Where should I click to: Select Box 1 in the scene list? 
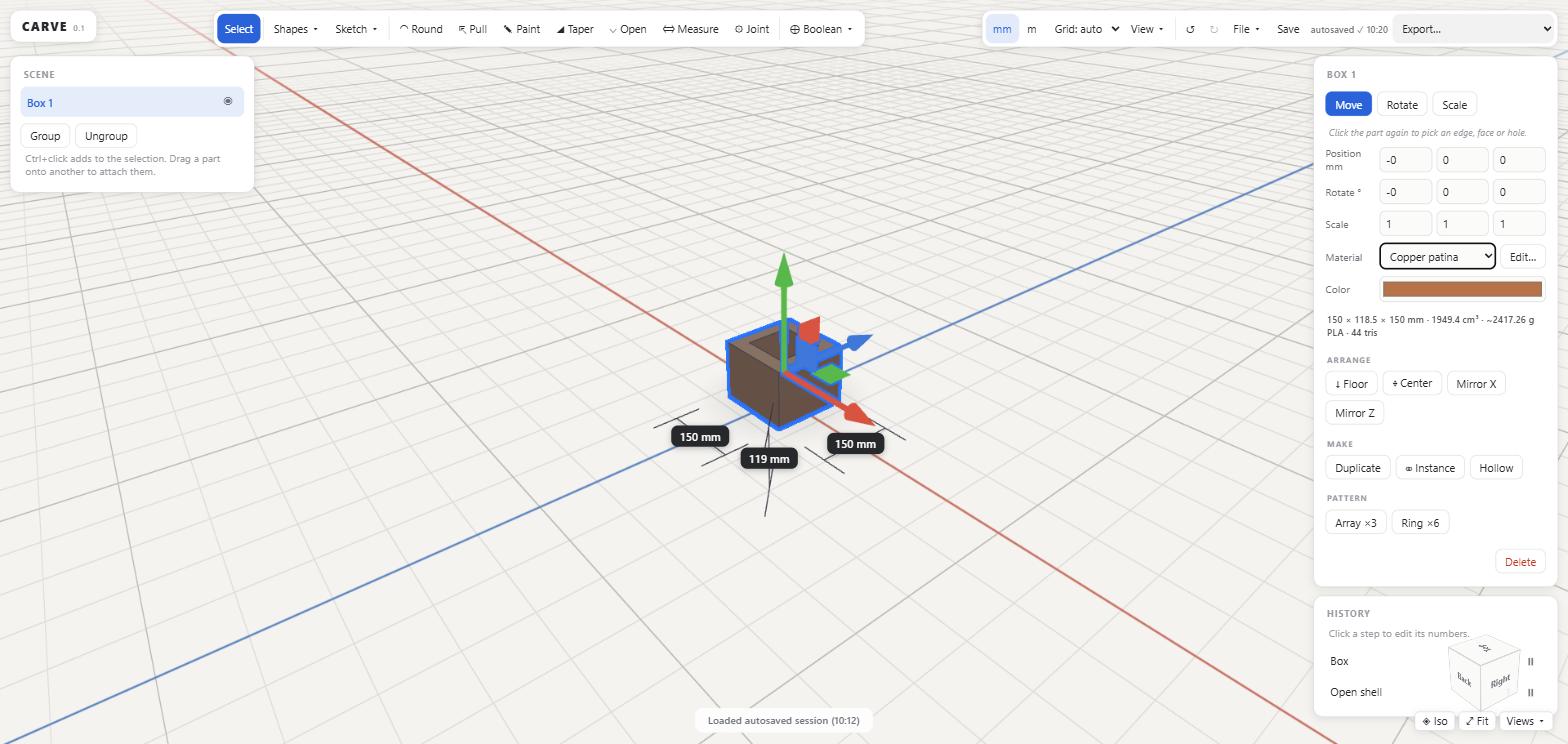132,102
